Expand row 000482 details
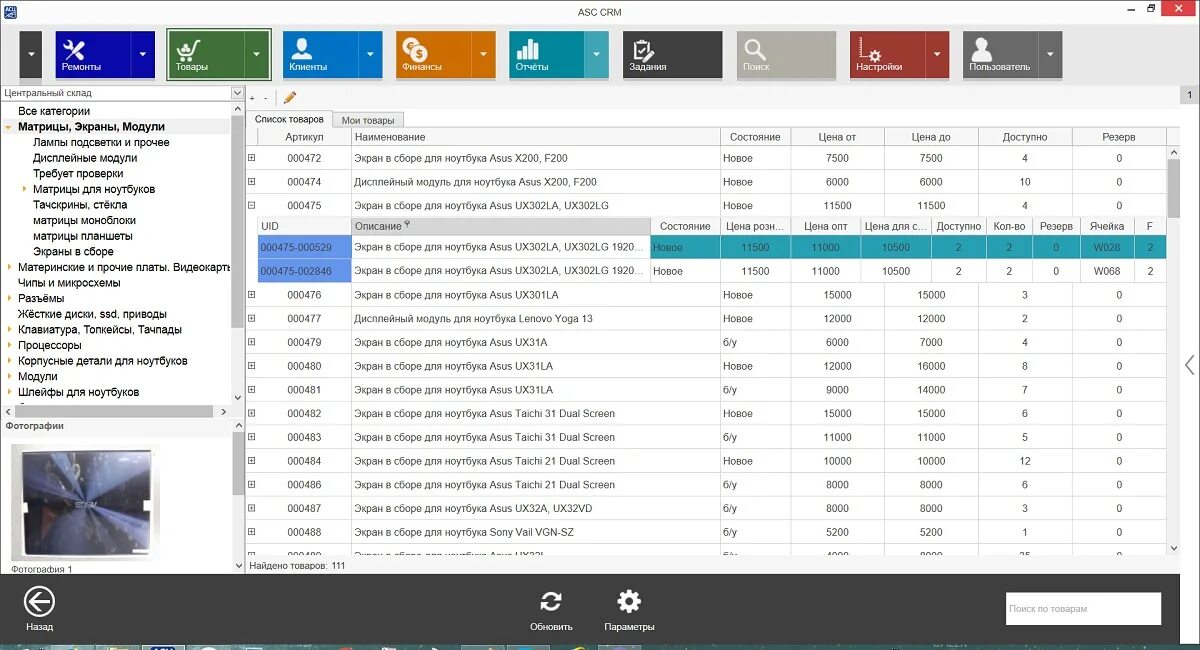Screen dimensions: 1200x650 click(252, 413)
